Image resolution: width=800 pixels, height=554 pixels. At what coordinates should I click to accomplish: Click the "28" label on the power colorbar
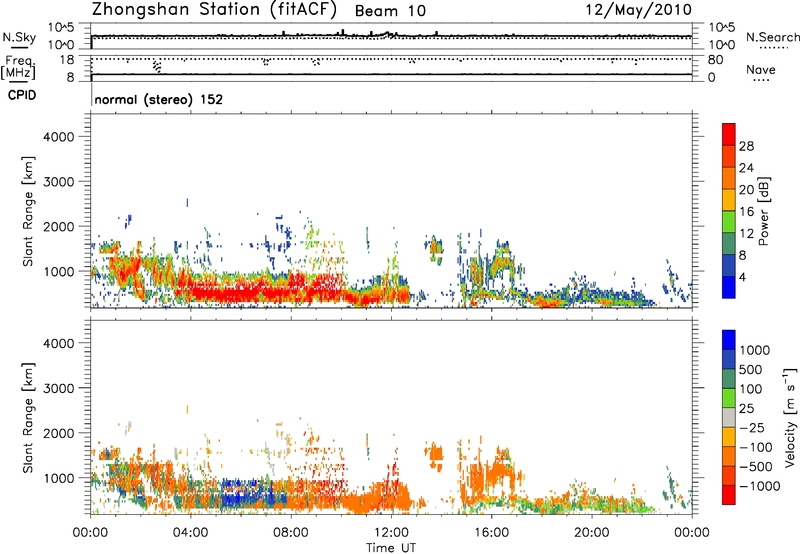[746, 146]
